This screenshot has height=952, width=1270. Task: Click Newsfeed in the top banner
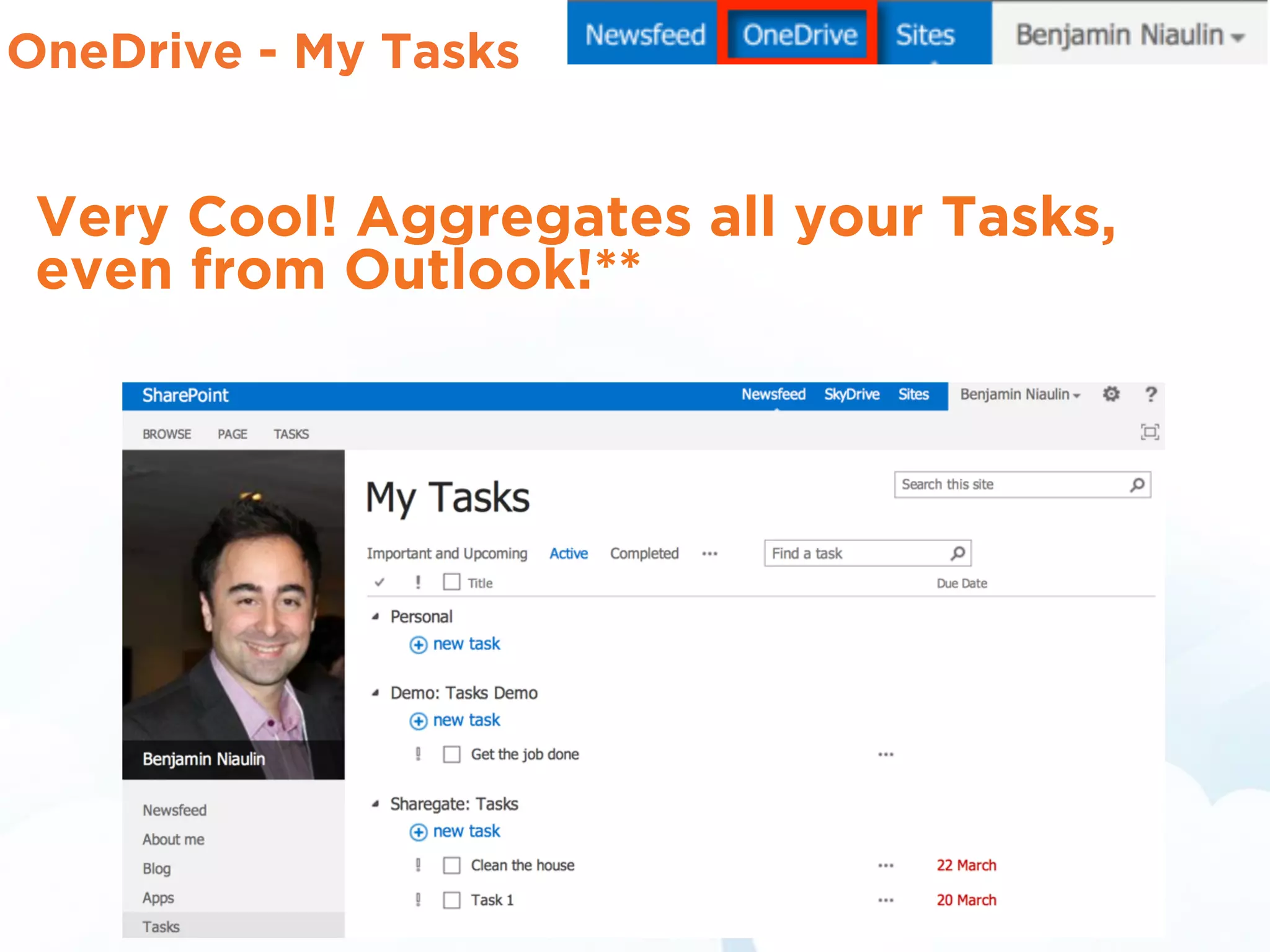[x=645, y=35]
